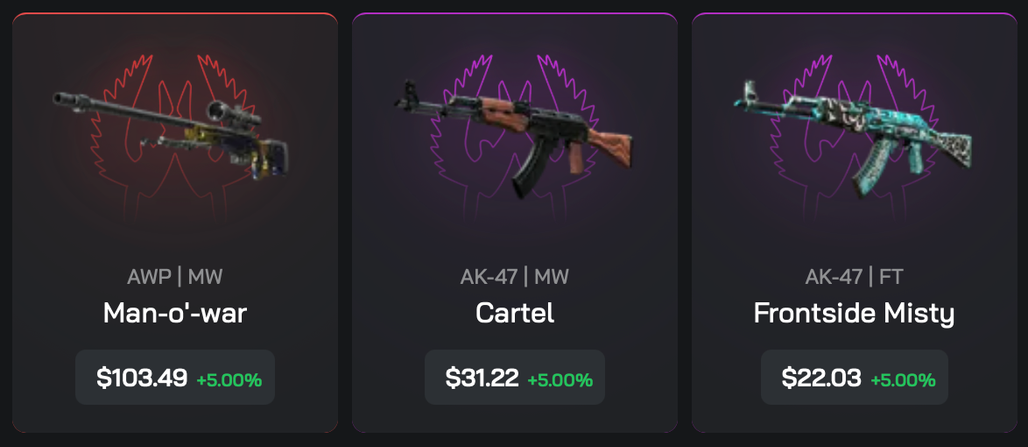Click +5.00% badge on Frontside Misty price

pyautogui.click(x=903, y=379)
